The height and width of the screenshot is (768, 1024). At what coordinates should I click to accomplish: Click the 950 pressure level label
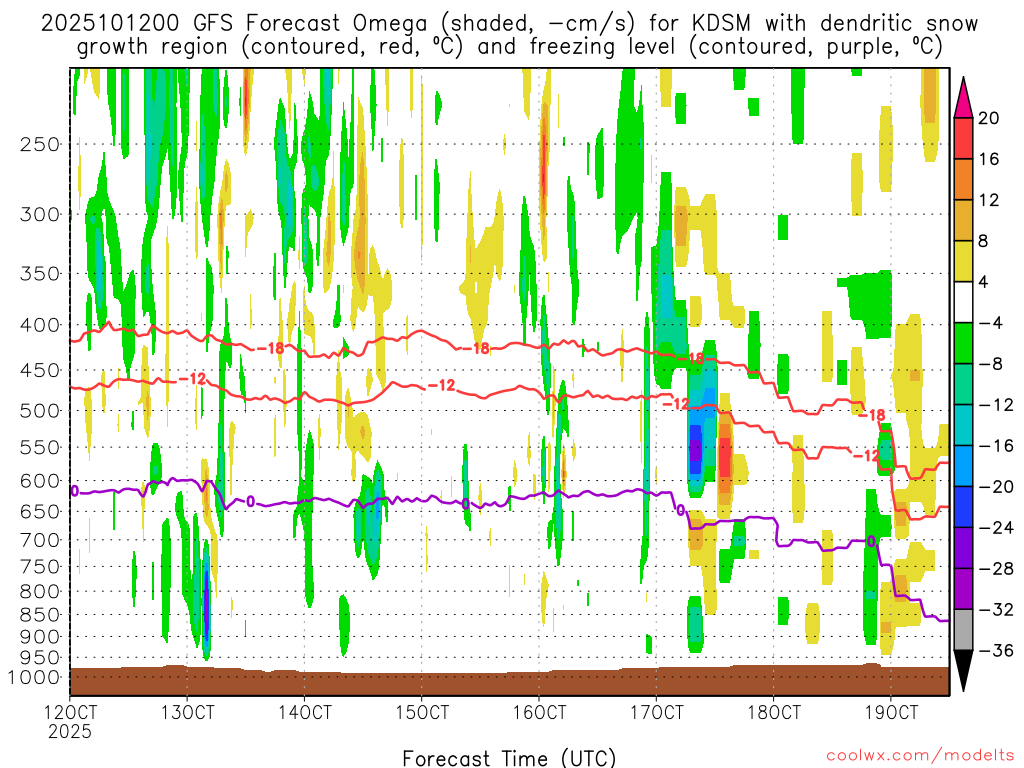click(x=40, y=658)
